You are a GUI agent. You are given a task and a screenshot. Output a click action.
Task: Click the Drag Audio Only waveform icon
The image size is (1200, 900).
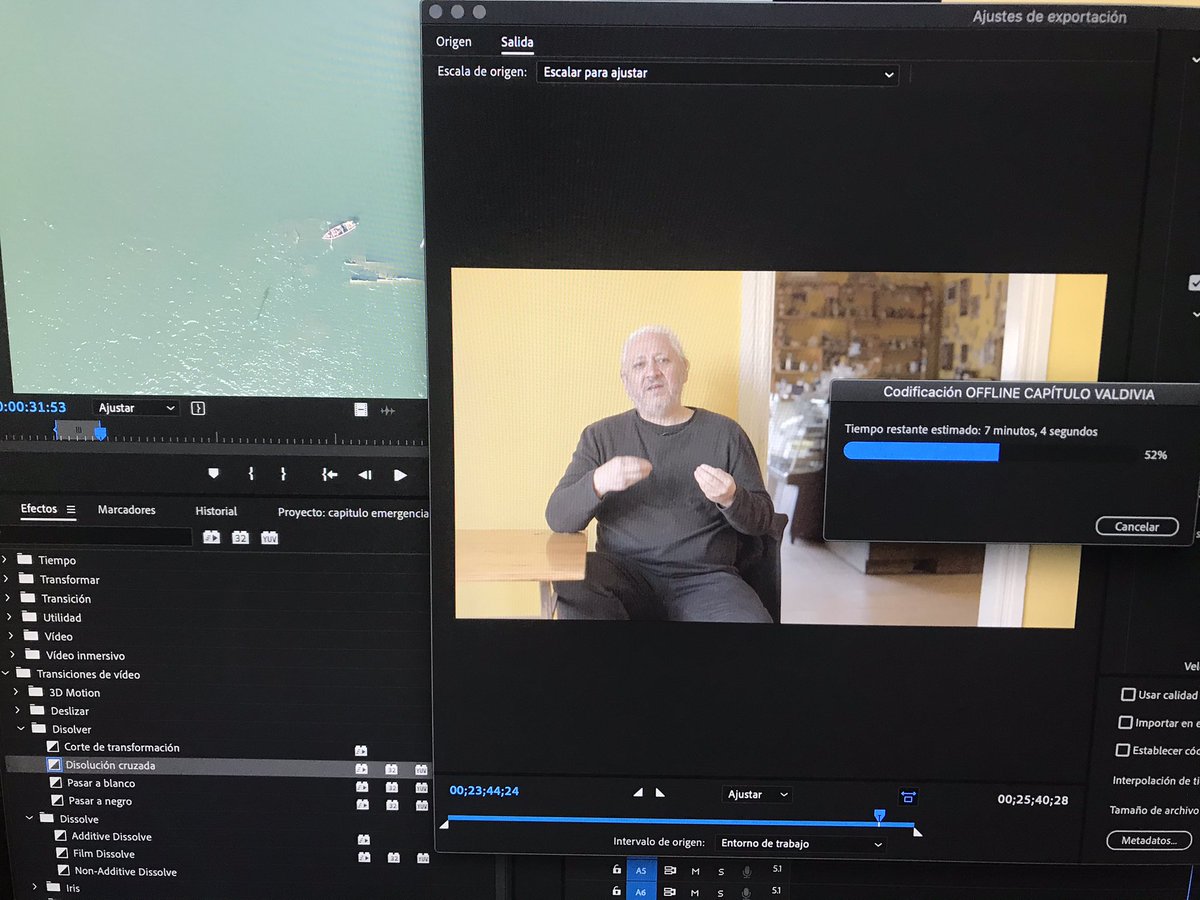[x=387, y=410]
